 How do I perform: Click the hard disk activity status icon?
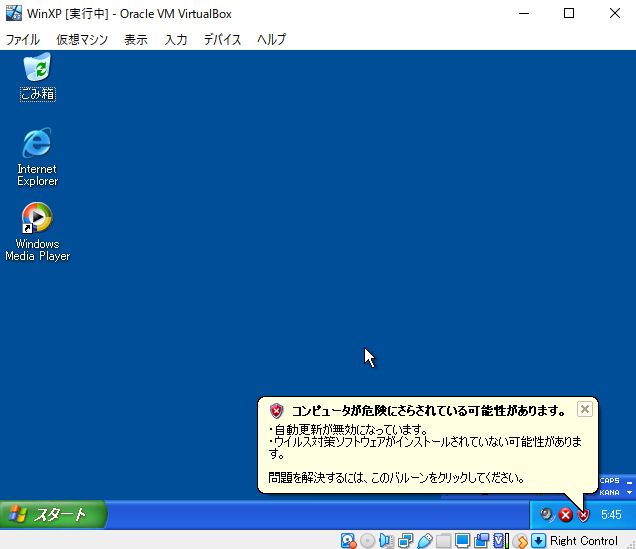click(348, 541)
